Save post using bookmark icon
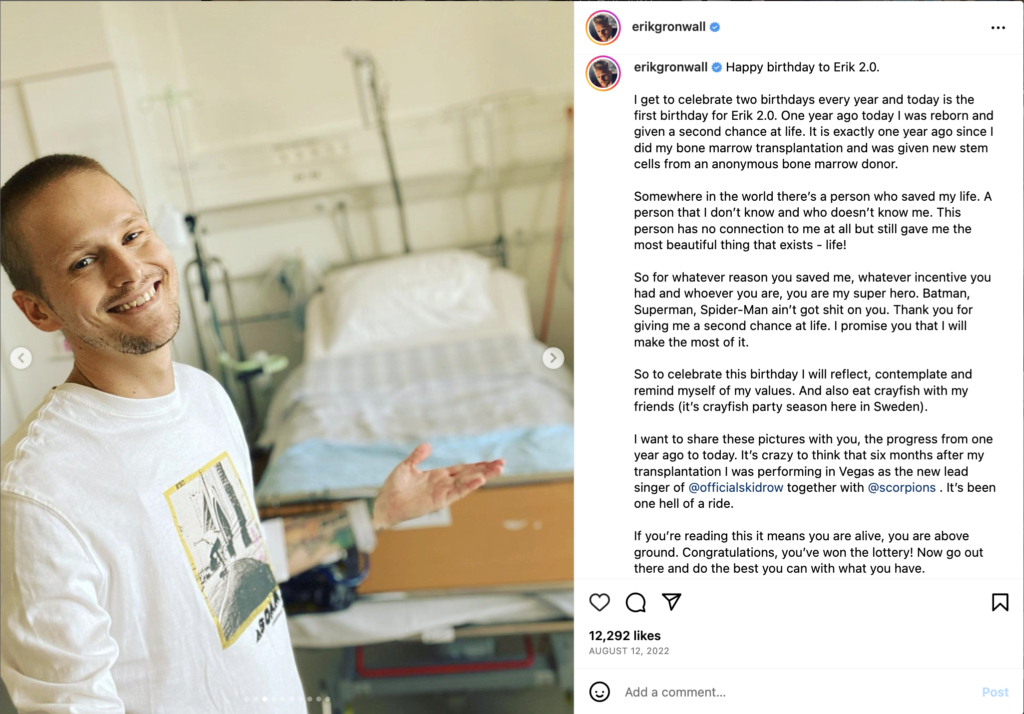The image size is (1024, 714). tap(1000, 602)
